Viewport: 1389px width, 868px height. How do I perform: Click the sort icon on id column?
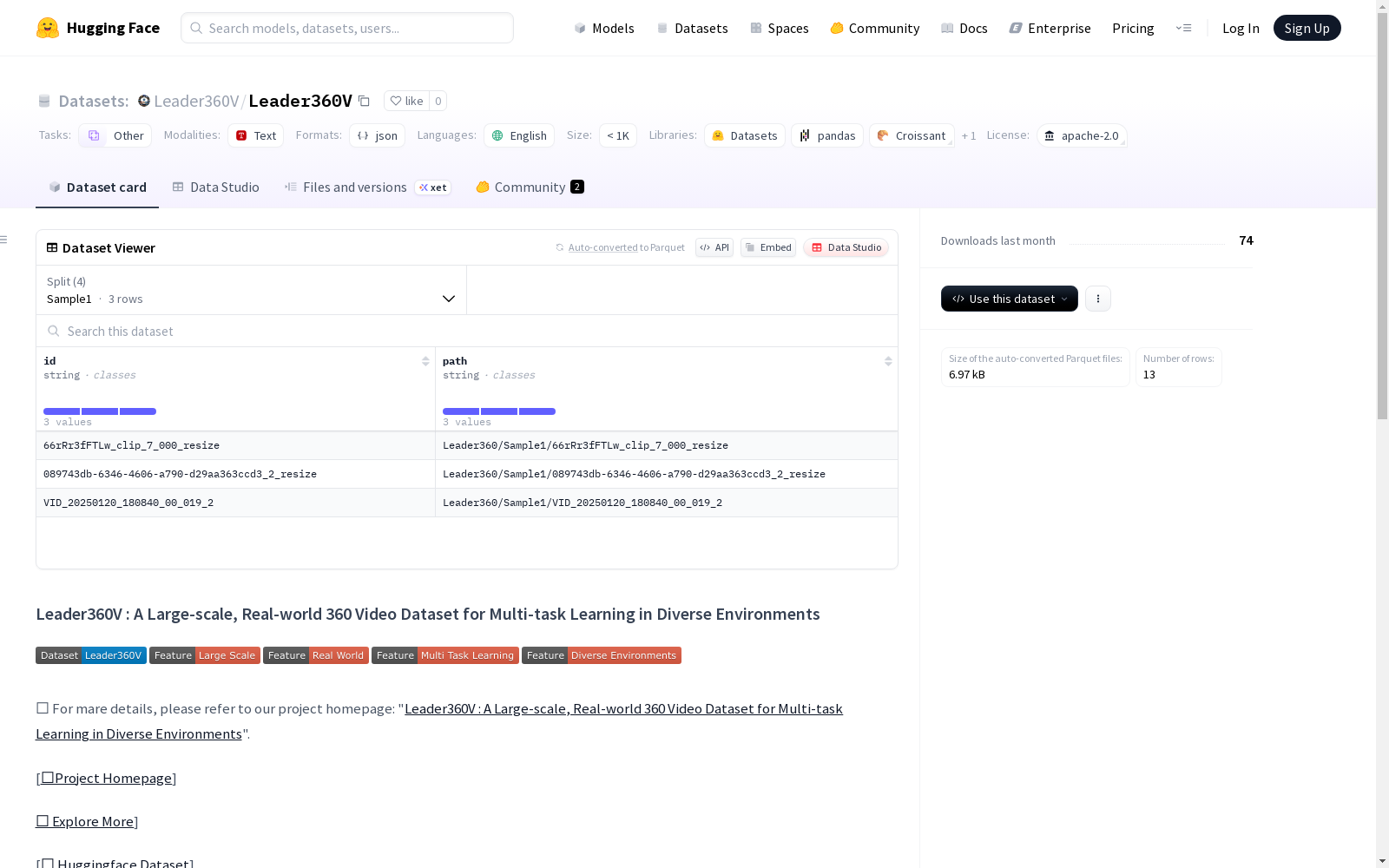tap(425, 361)
